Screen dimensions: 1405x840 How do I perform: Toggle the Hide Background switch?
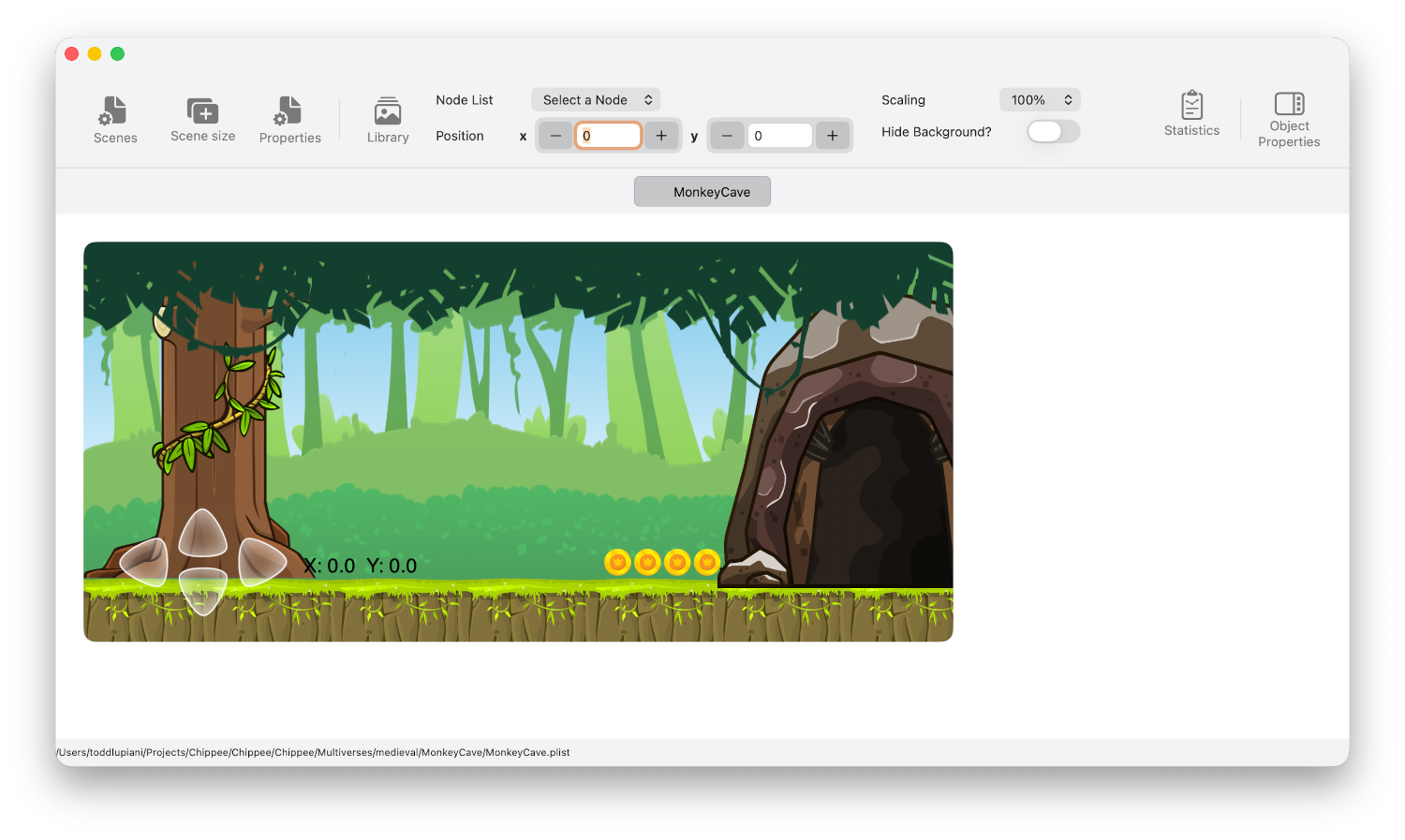1053,132
